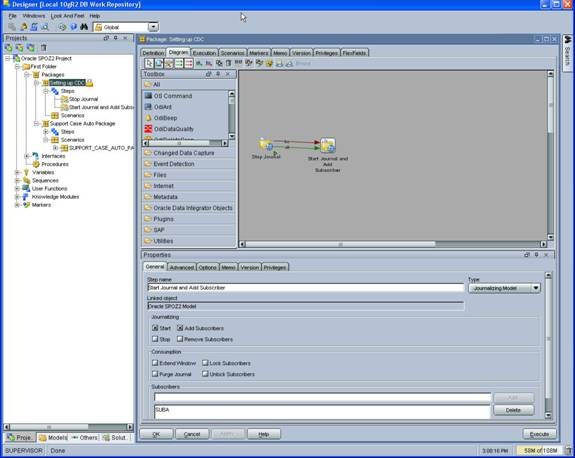
Task: Uncheck the Add Subscribers checkbox
Action: coord(180,328)
